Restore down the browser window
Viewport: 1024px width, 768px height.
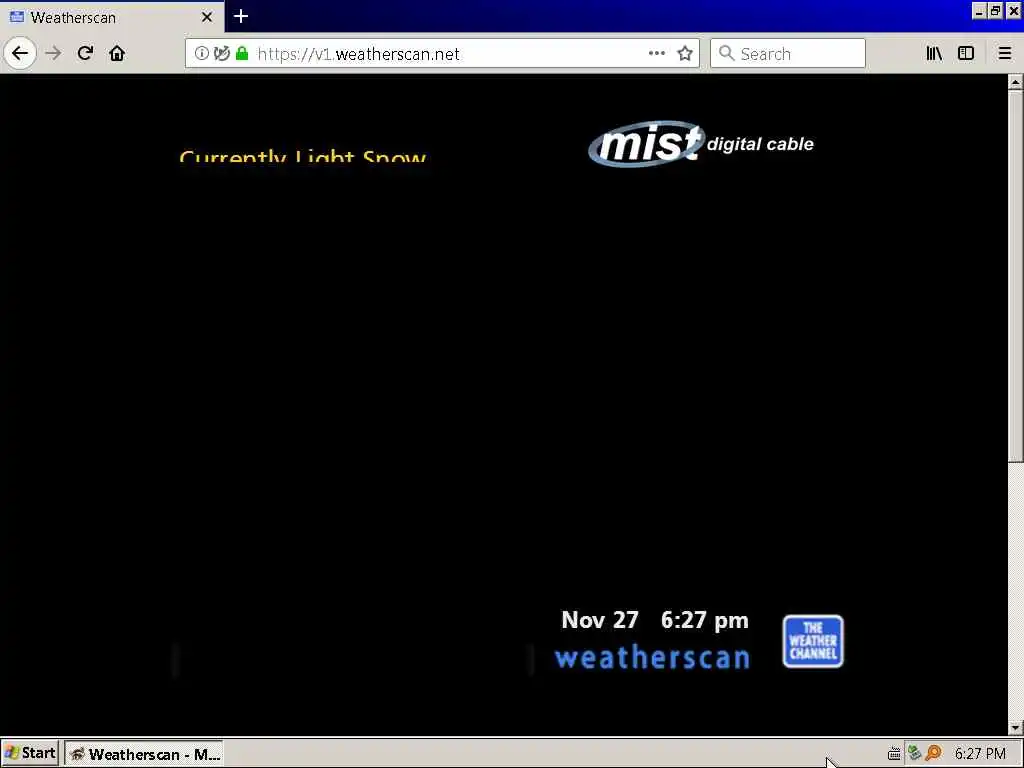pos(996,11)
